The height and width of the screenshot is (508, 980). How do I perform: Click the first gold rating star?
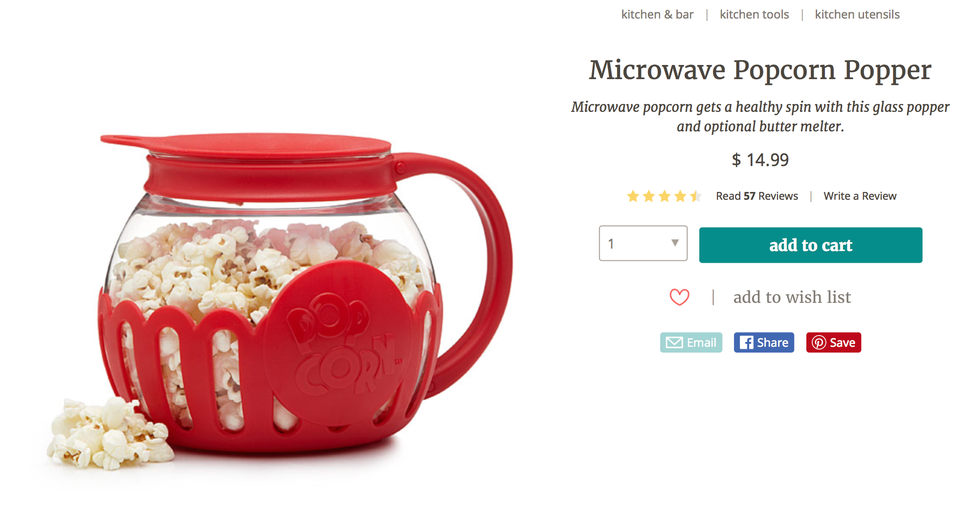click(x=633, y=196)
